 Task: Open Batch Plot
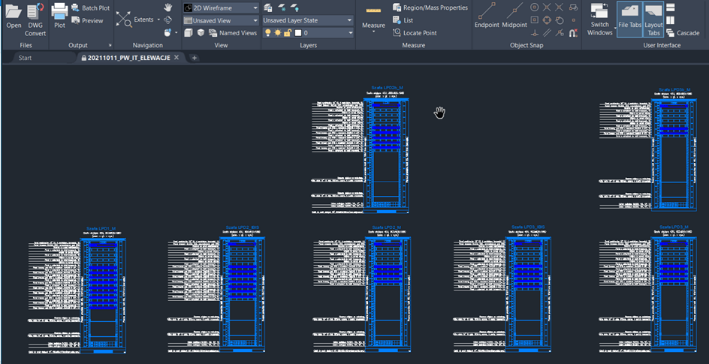[x=90, y=8]
